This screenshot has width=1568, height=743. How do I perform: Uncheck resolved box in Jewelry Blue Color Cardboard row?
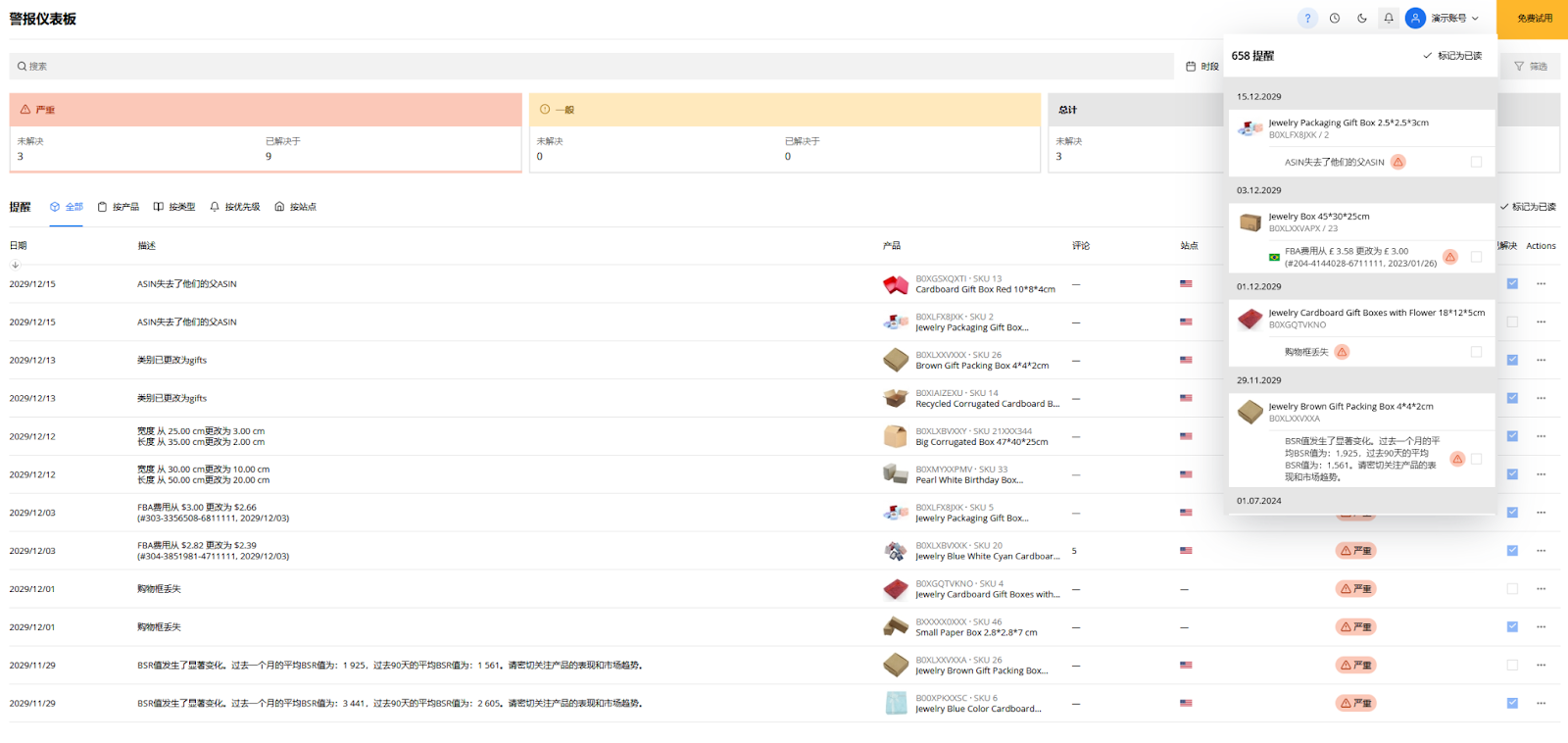point(1512,703)
